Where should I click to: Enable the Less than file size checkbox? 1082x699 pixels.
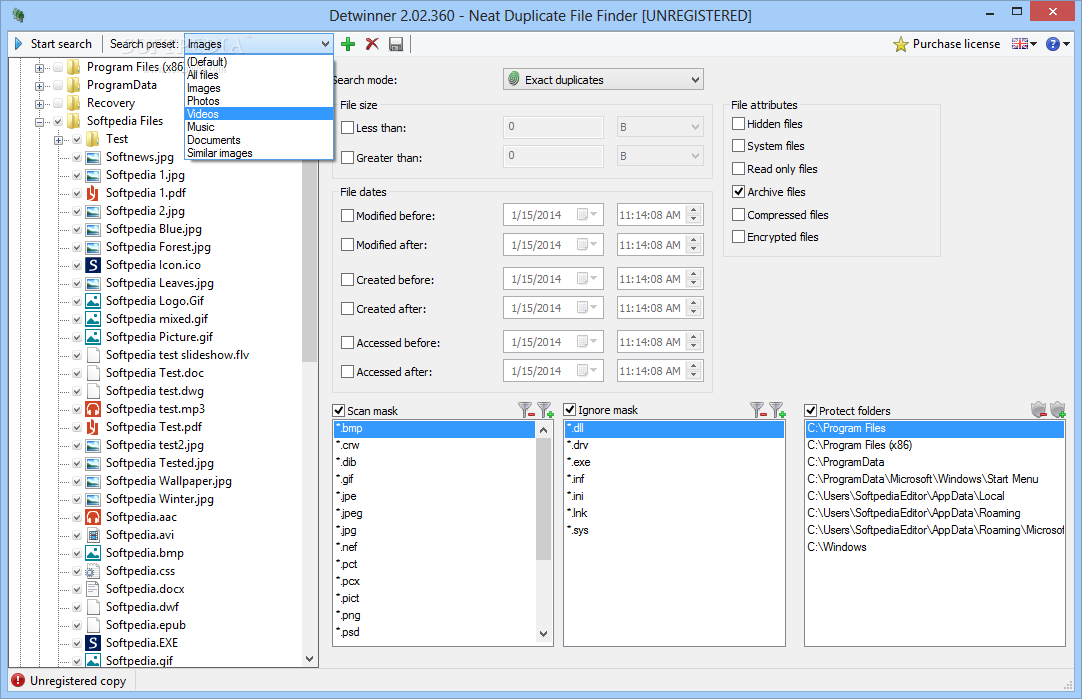[x=348, y=128]
